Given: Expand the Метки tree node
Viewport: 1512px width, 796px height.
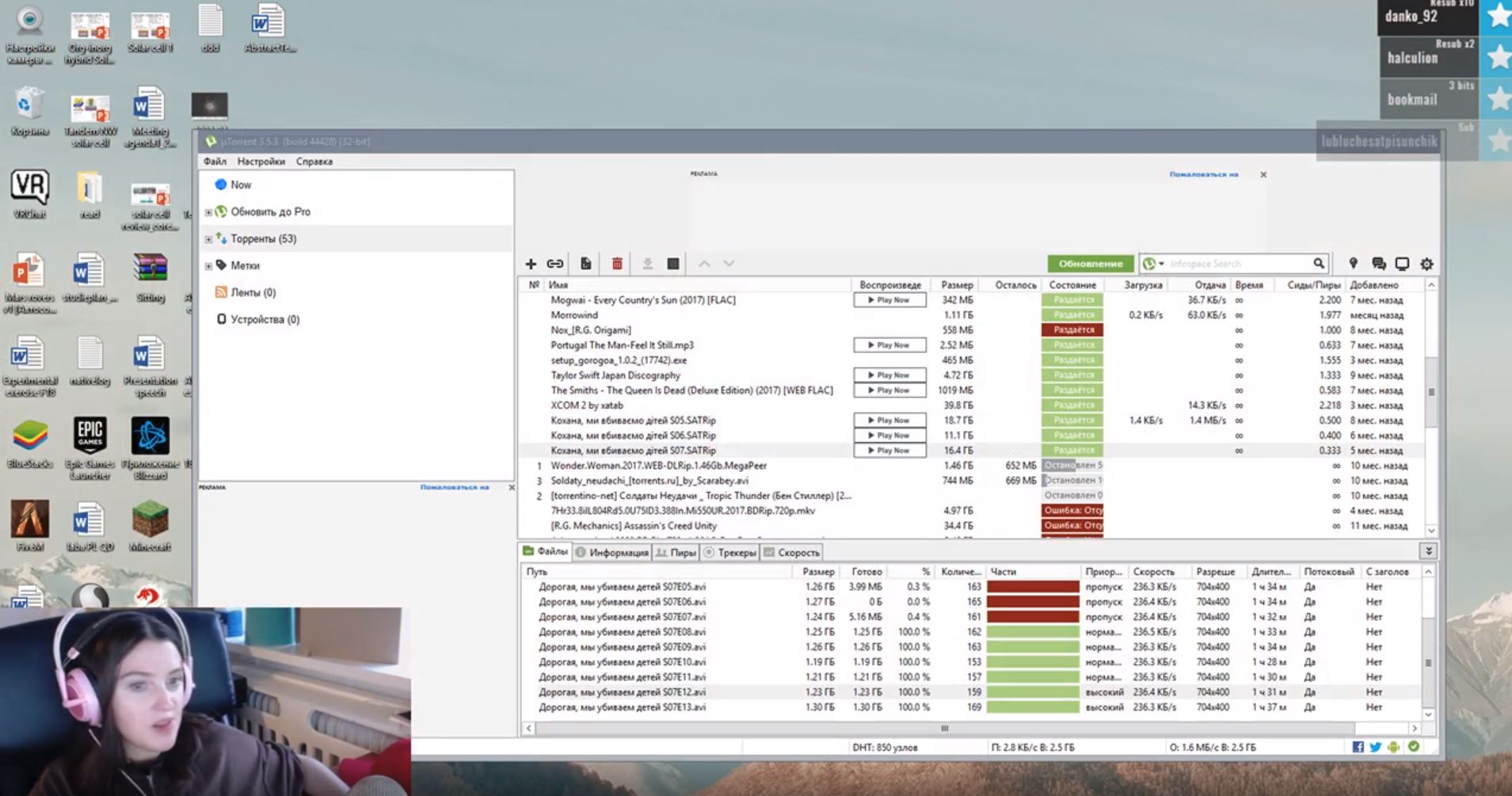Looking at the screenshot, I should (x=208, y=265).
